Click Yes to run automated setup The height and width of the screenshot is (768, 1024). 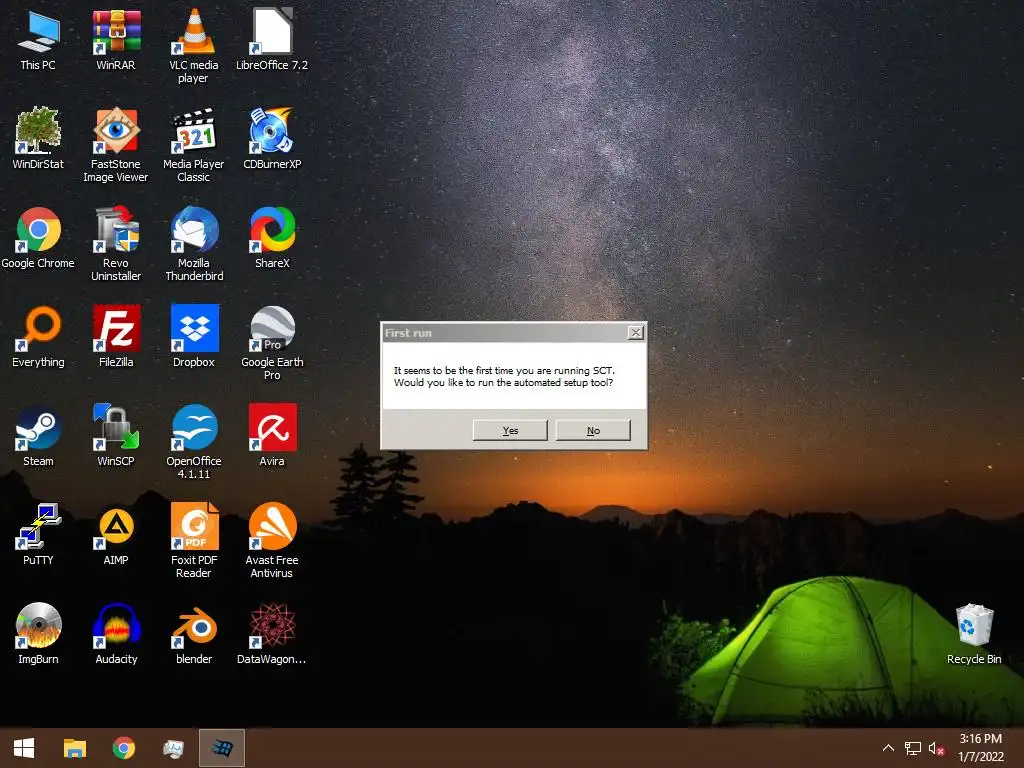coord(510,430)
